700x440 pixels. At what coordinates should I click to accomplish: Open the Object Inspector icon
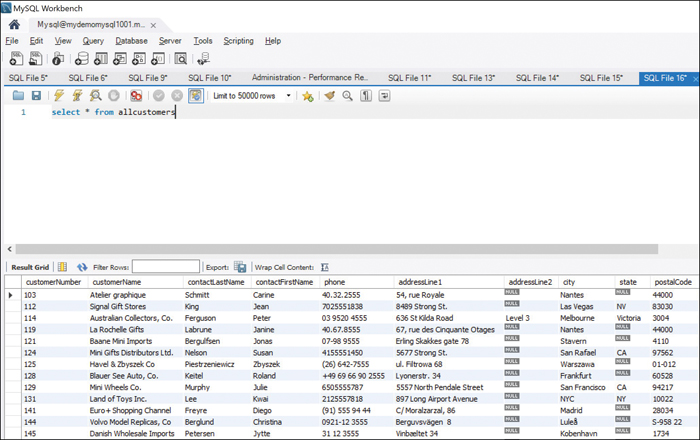click(x=58, y=58)
